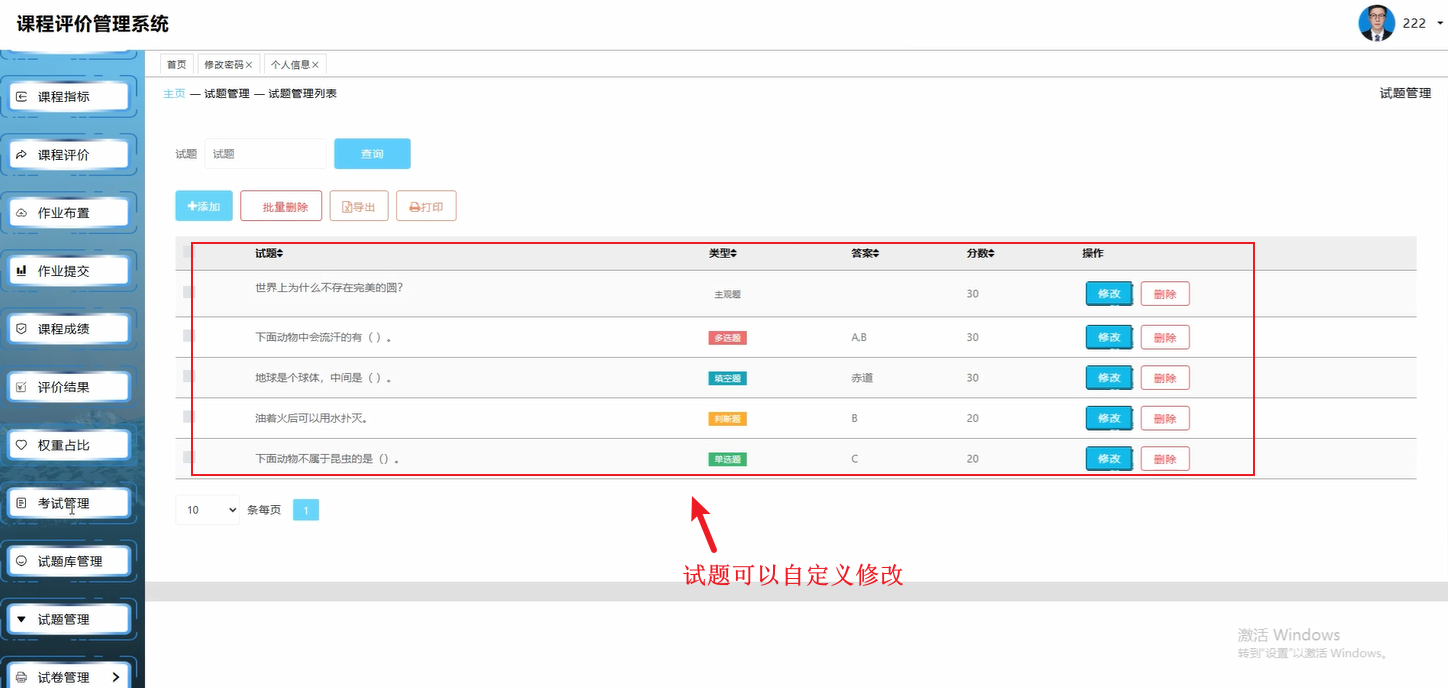The width and height of the screenshot is (1448, 688).
Task: Focus the 试题 search input field
Action: tap(265, 154)
